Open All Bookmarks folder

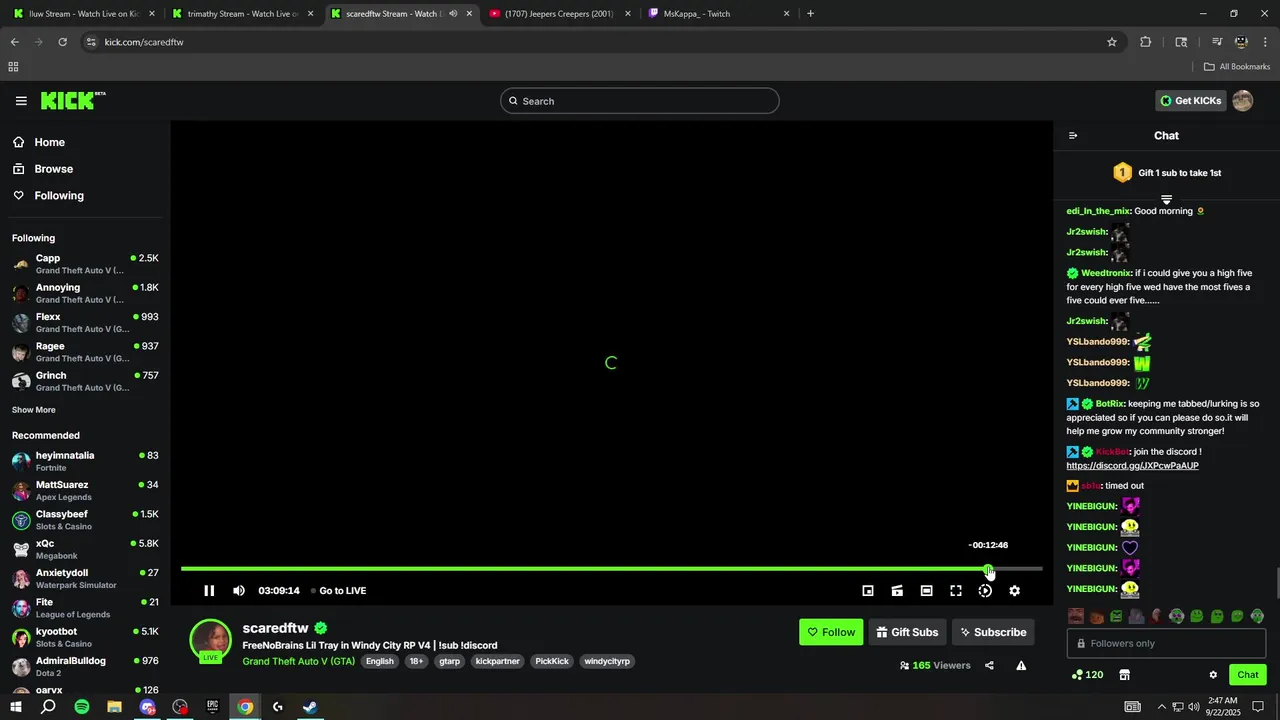tap(1237, 67)
